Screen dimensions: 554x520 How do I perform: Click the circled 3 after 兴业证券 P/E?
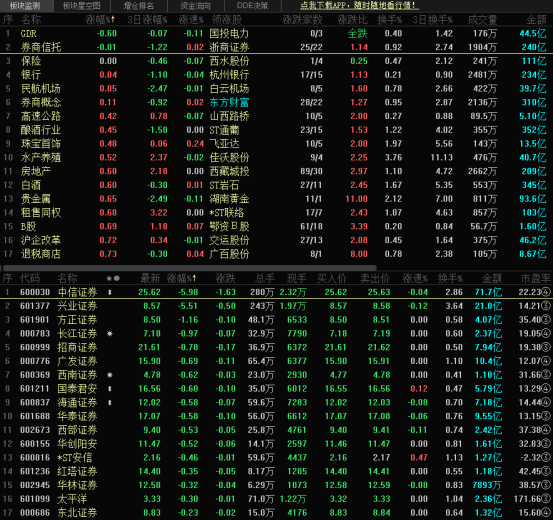pos(546,306)
